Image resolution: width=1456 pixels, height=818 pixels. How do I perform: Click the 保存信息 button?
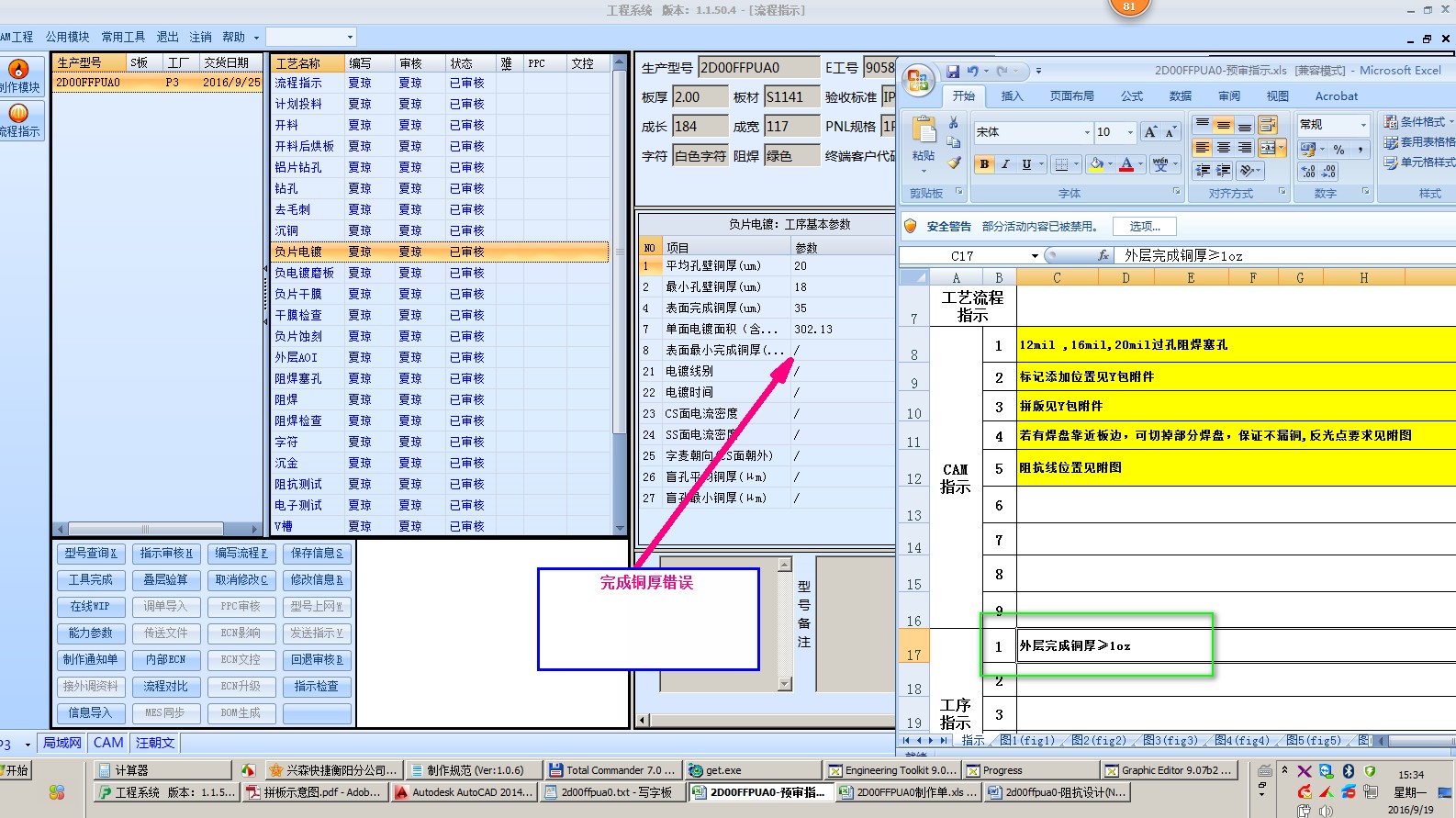317,553
